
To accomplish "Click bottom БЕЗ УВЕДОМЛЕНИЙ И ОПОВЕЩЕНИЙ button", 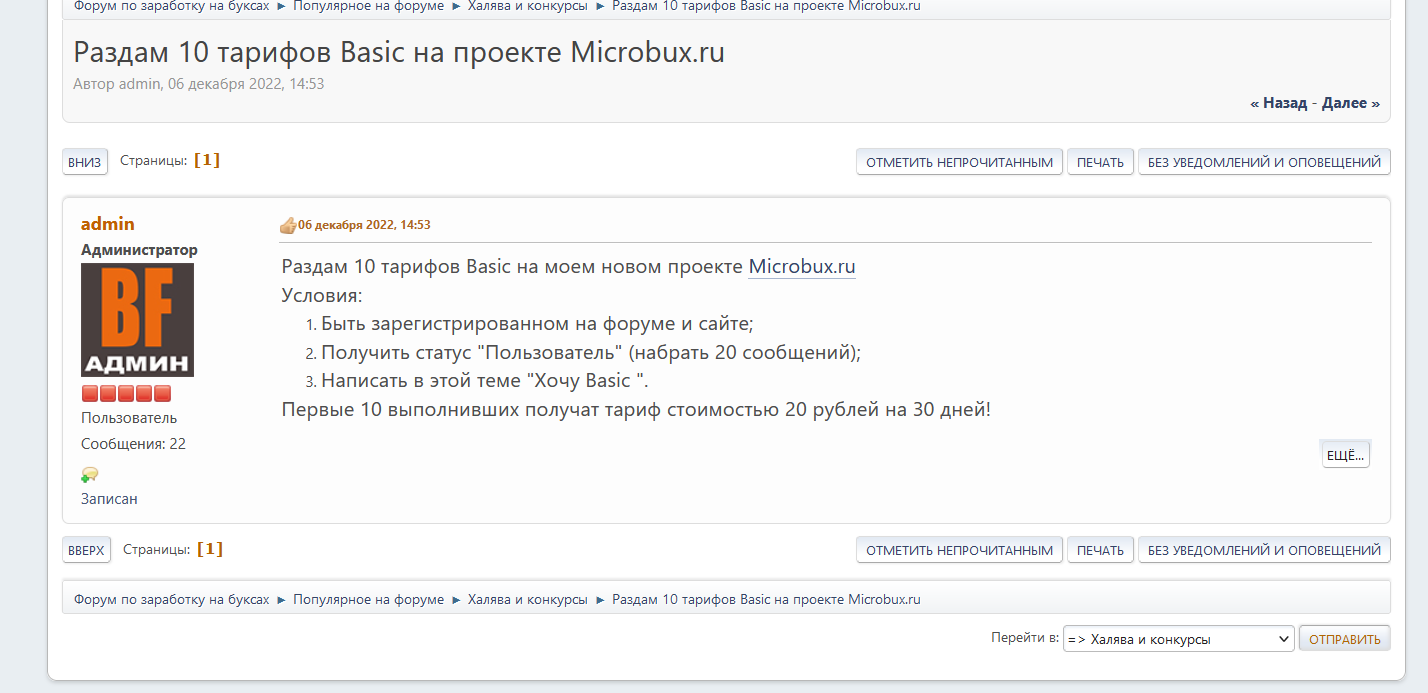I will click(1264, 550).
